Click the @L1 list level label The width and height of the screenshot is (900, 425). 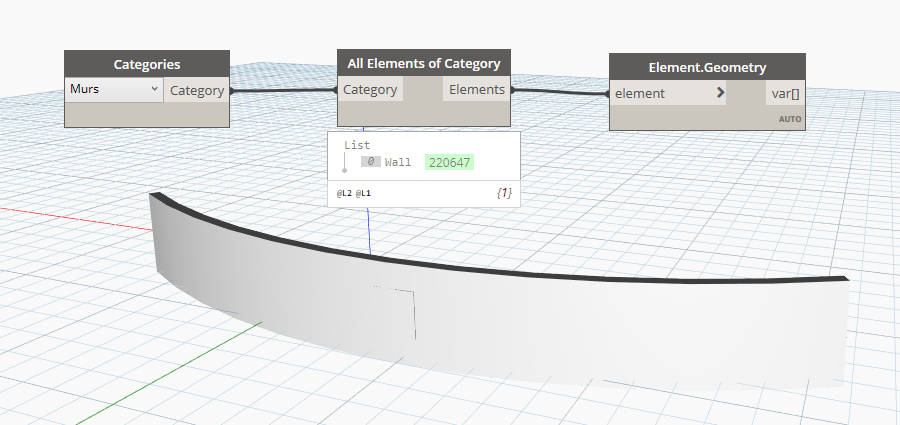363,194
